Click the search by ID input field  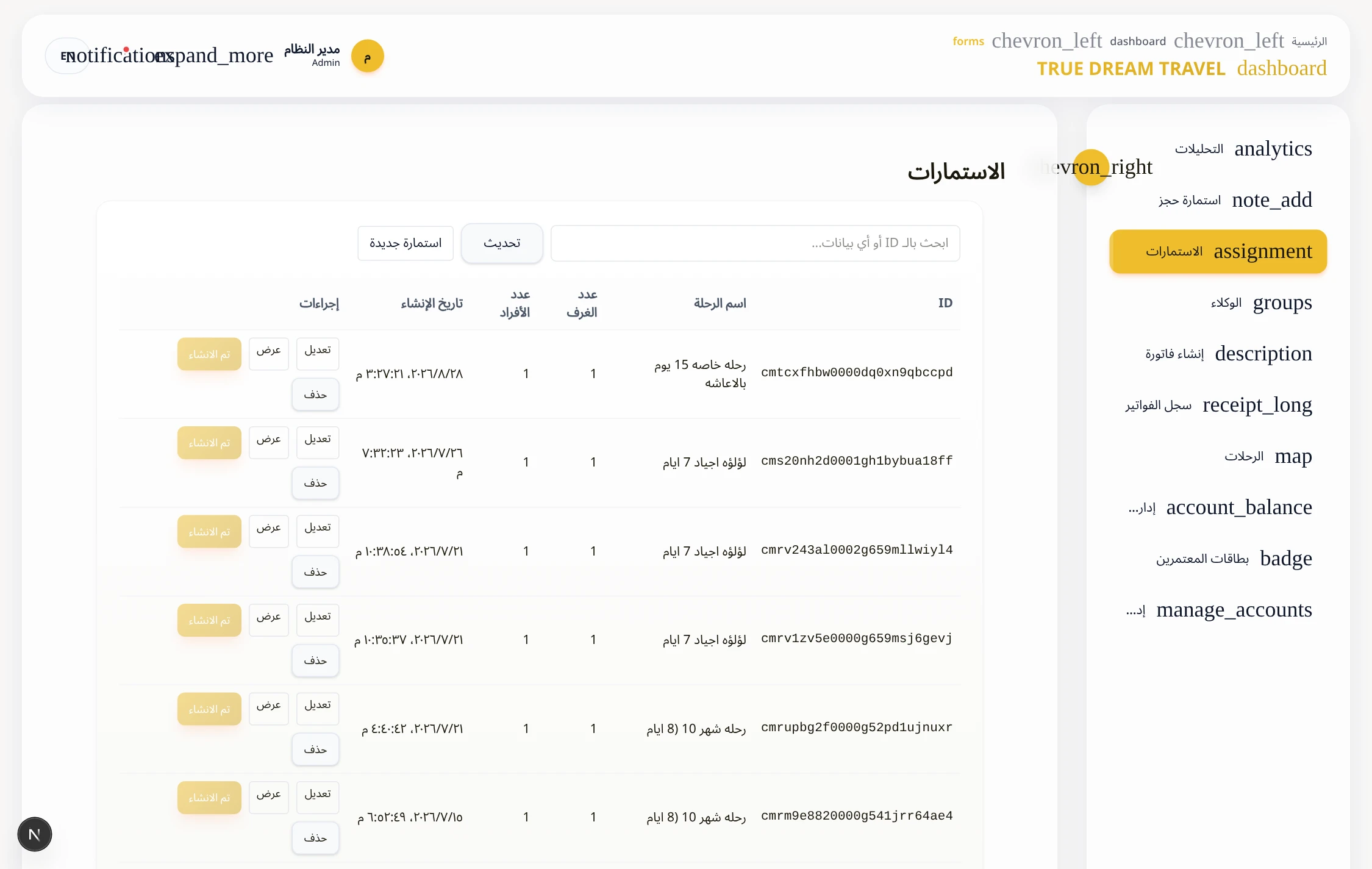coord(755,243)
